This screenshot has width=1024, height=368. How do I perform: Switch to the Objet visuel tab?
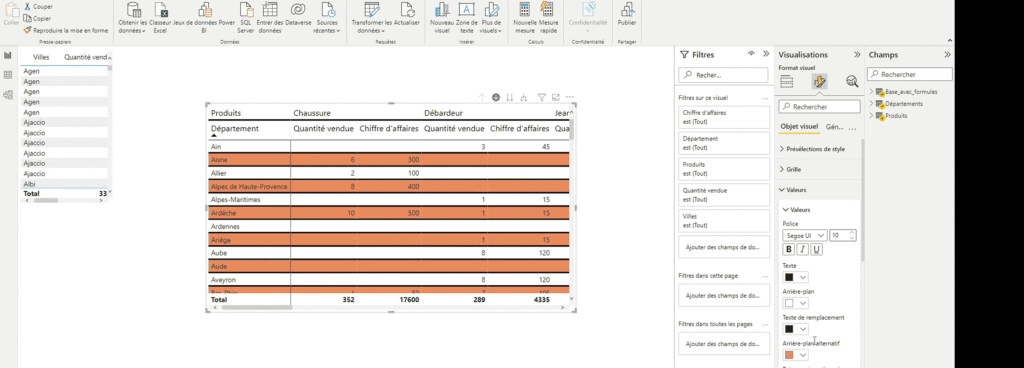click(799, 127)
